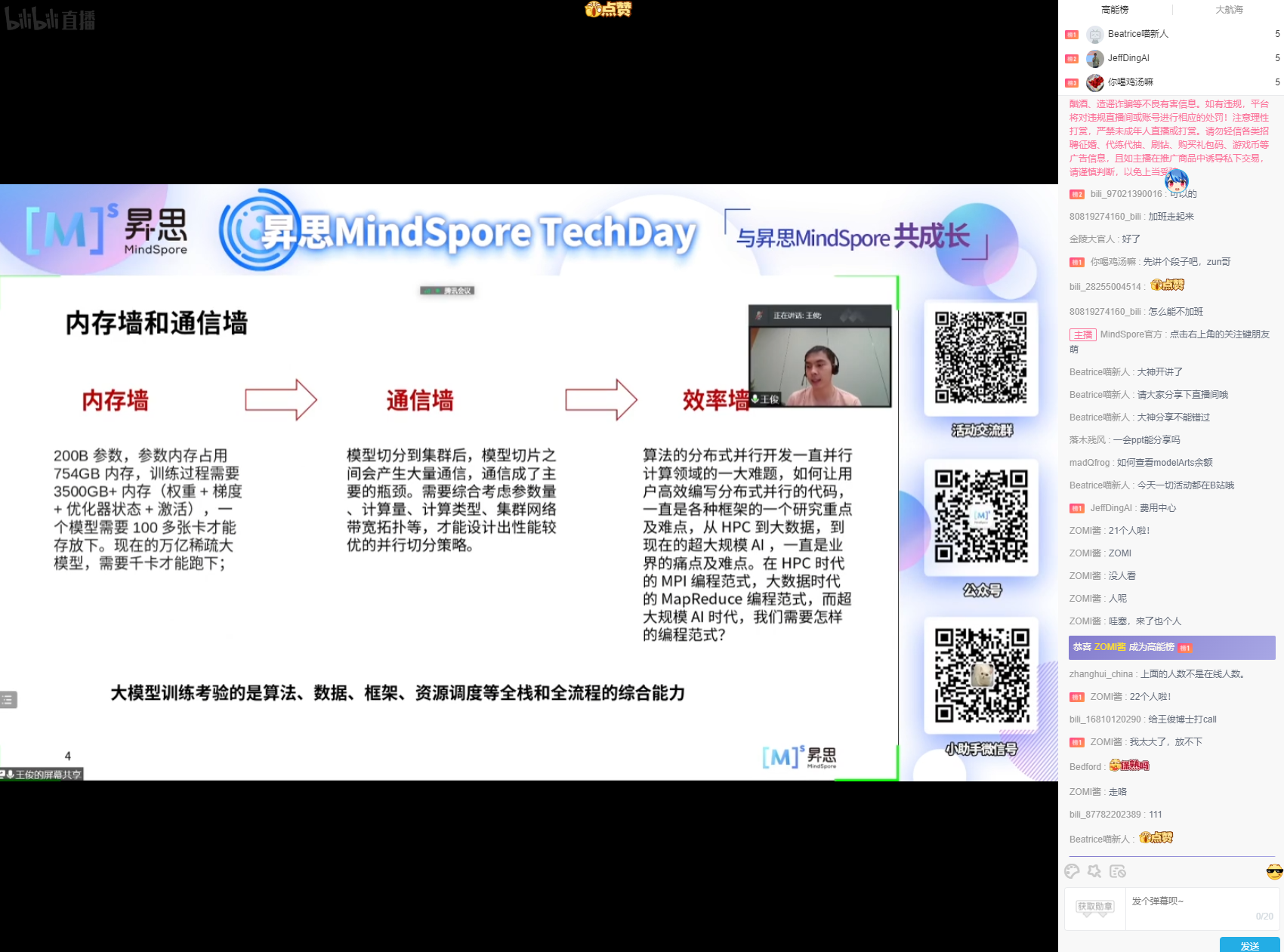1284x952 pixels.
Task: Click chat message 22个人啦!
Action: click(1150, 697)
